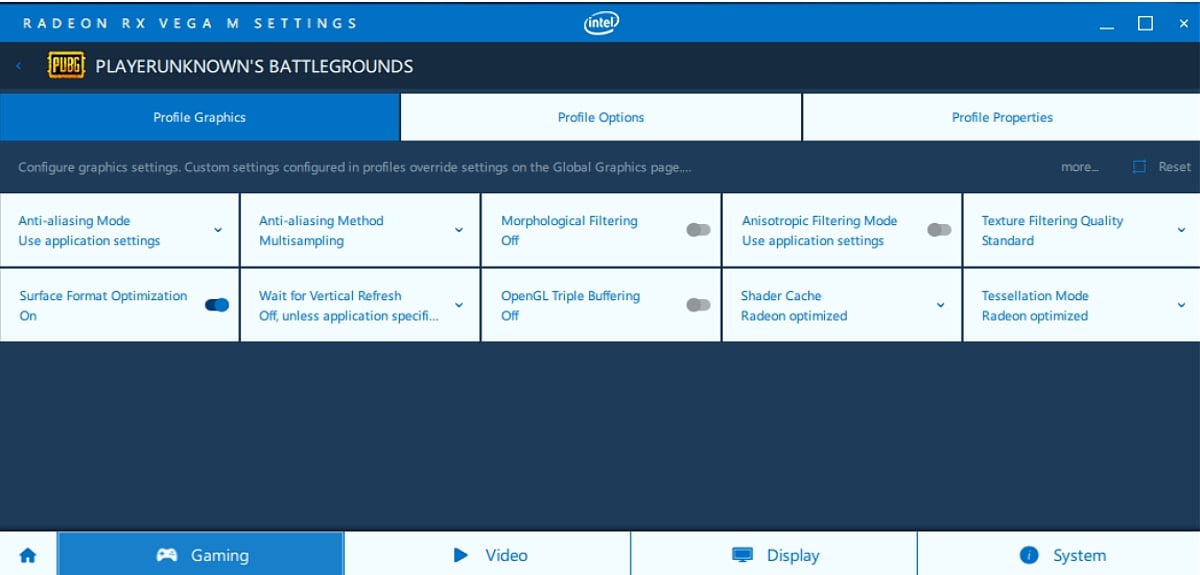Click the more... link
The image size is (1200, 575).
(x=1080, y=167)
